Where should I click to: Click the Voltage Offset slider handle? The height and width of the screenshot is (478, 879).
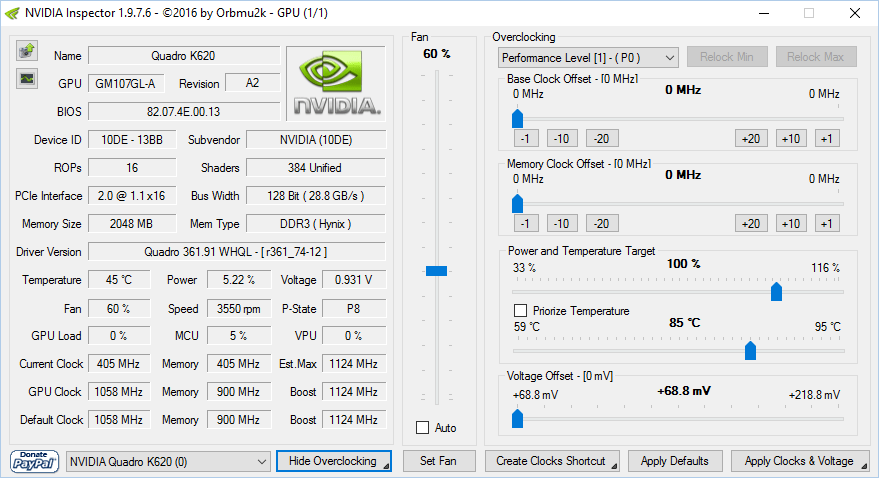517,419
